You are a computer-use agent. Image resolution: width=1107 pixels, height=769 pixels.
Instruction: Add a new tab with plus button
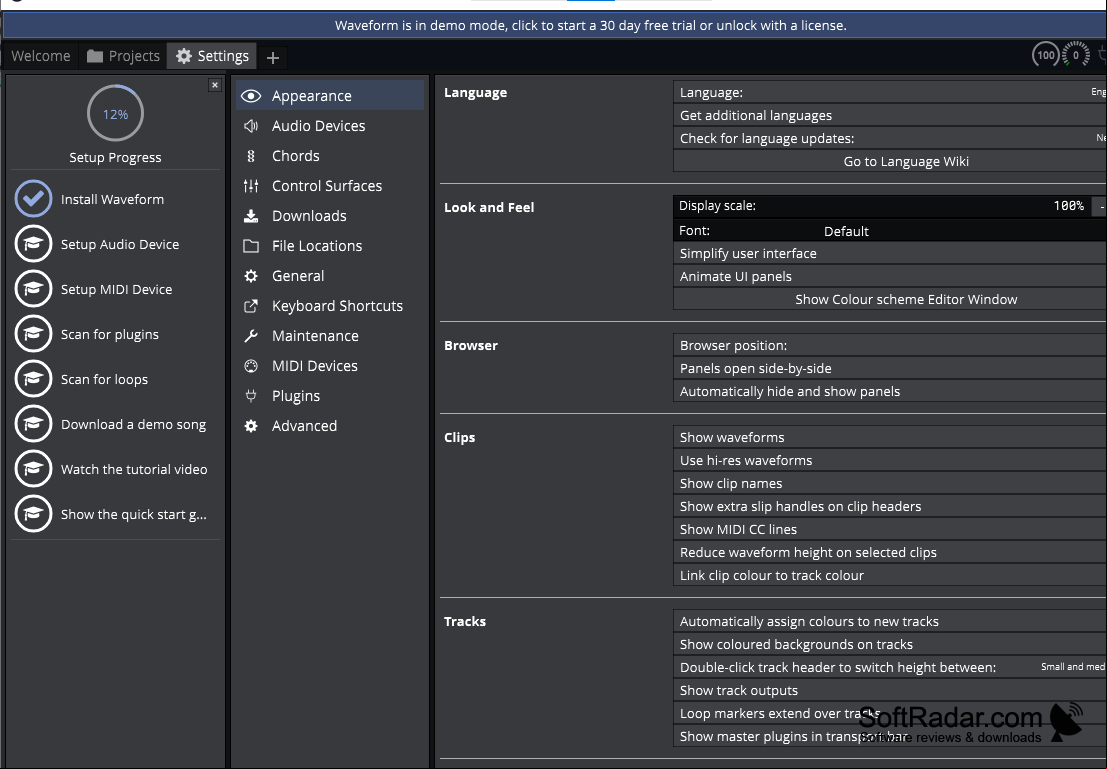273,57
